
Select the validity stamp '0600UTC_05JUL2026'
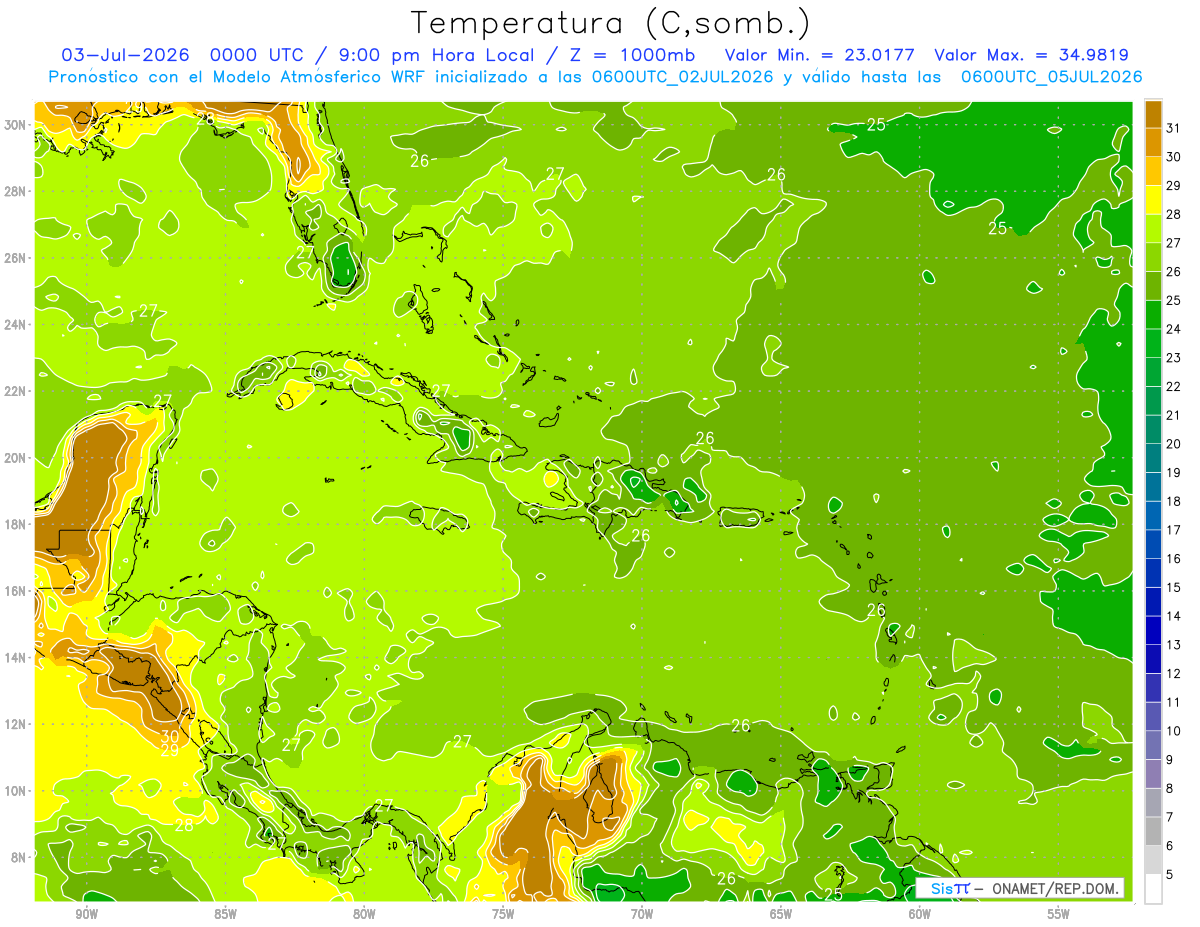[1052, 77]
